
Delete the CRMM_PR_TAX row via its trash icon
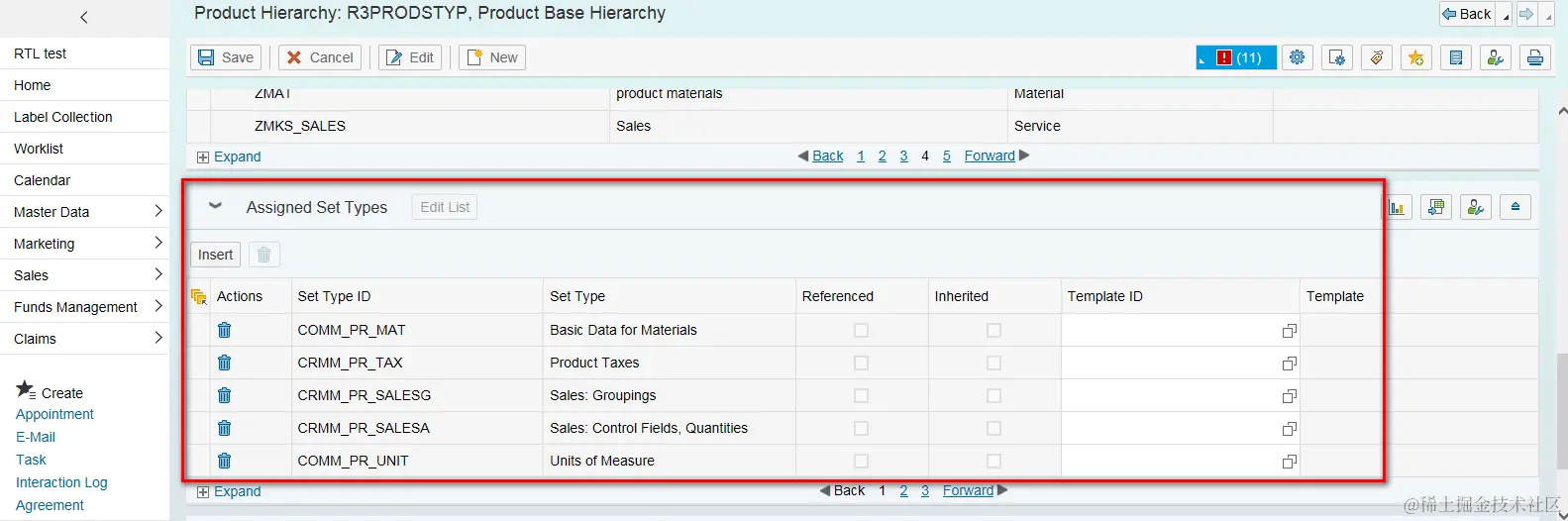tap(225, 363)
